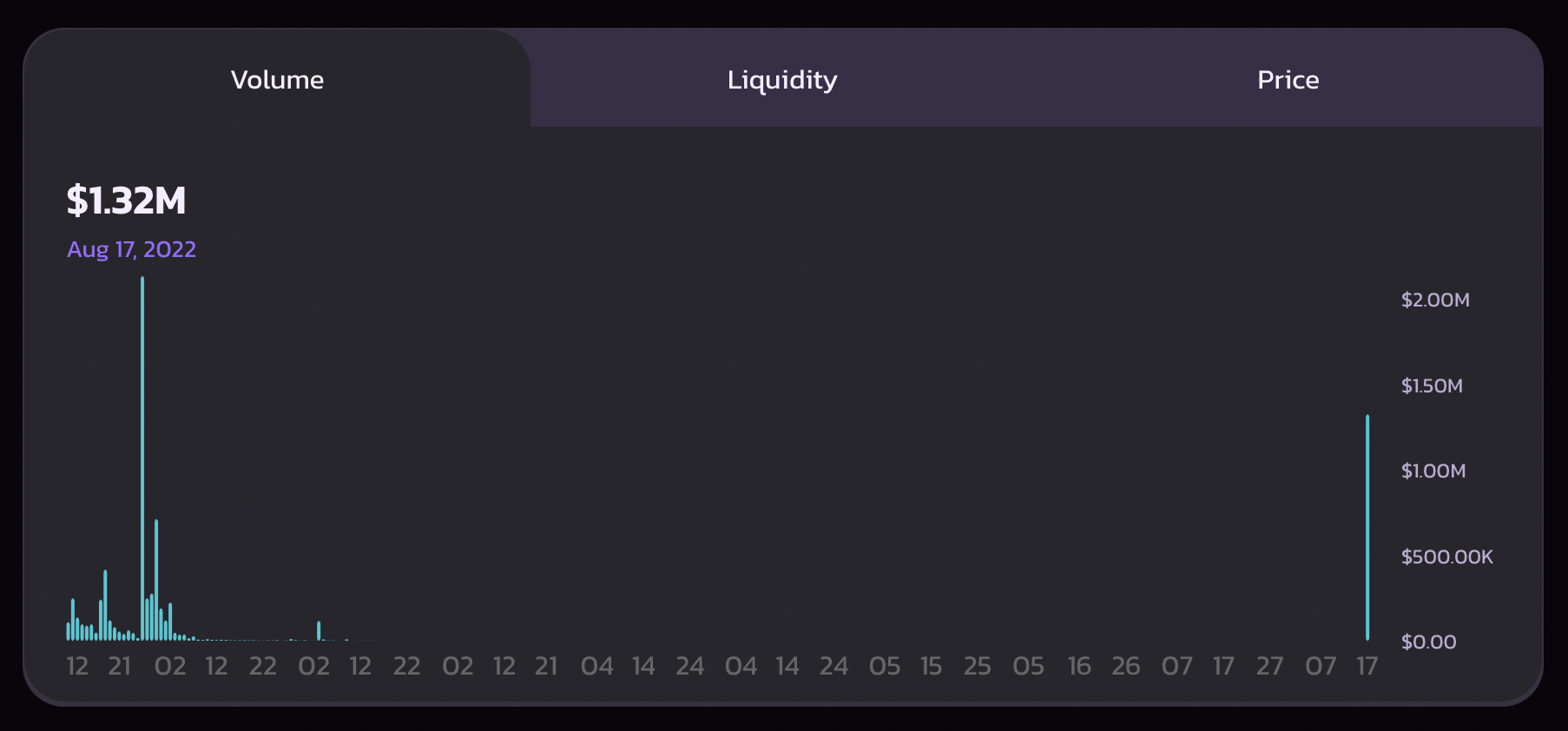
Task: Click the last 17 x-axis label
Action: coord(1367,667)
